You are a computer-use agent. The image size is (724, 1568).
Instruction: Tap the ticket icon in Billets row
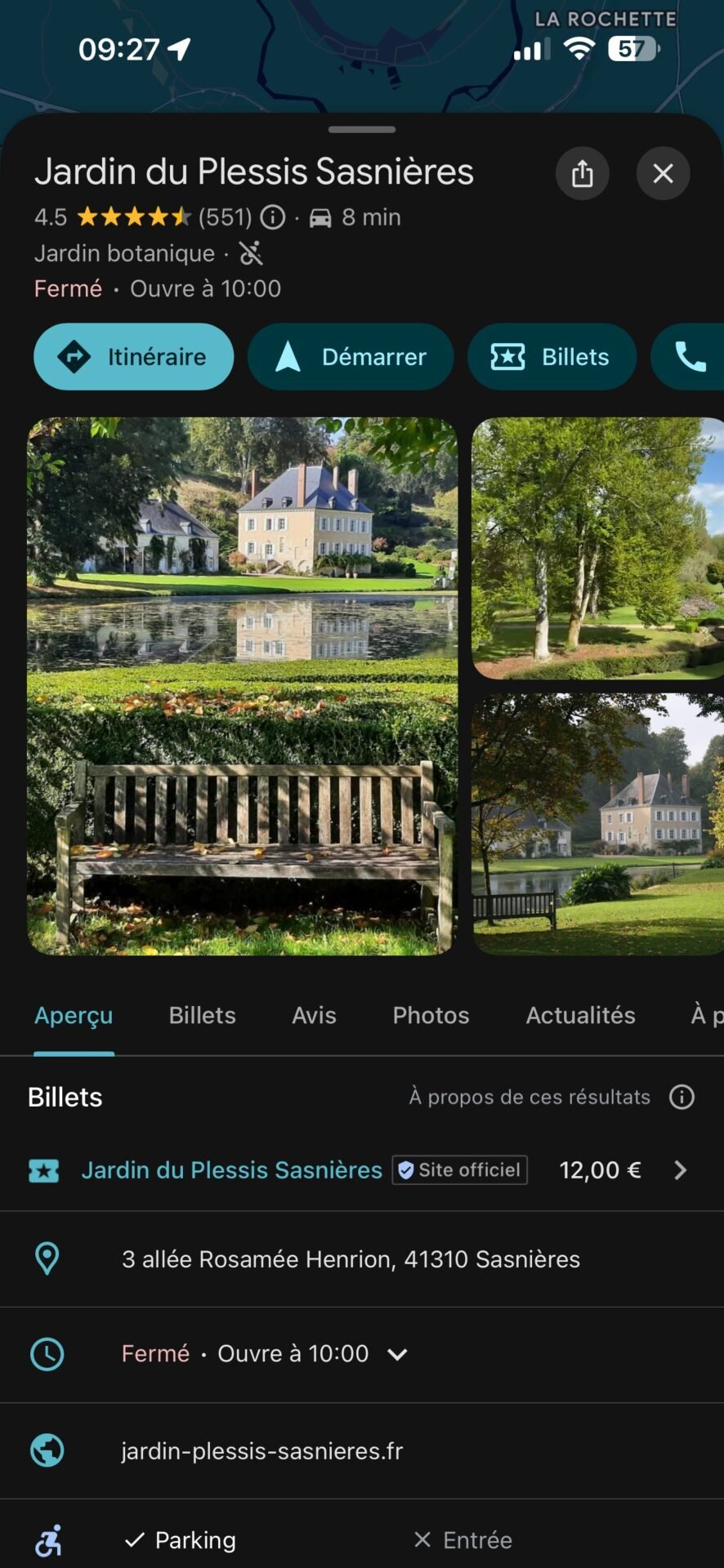pyautogui.click(x=44, y=1170)
